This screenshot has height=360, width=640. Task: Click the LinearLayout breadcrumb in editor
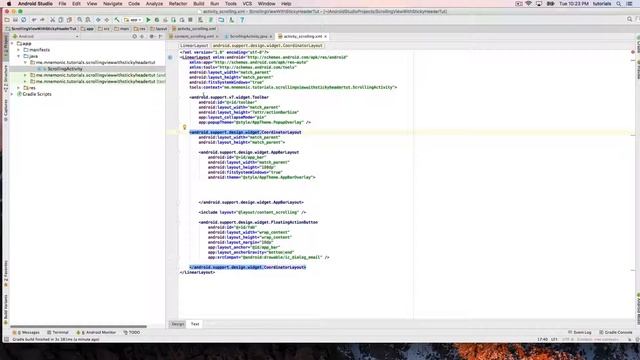coord(194,46)
